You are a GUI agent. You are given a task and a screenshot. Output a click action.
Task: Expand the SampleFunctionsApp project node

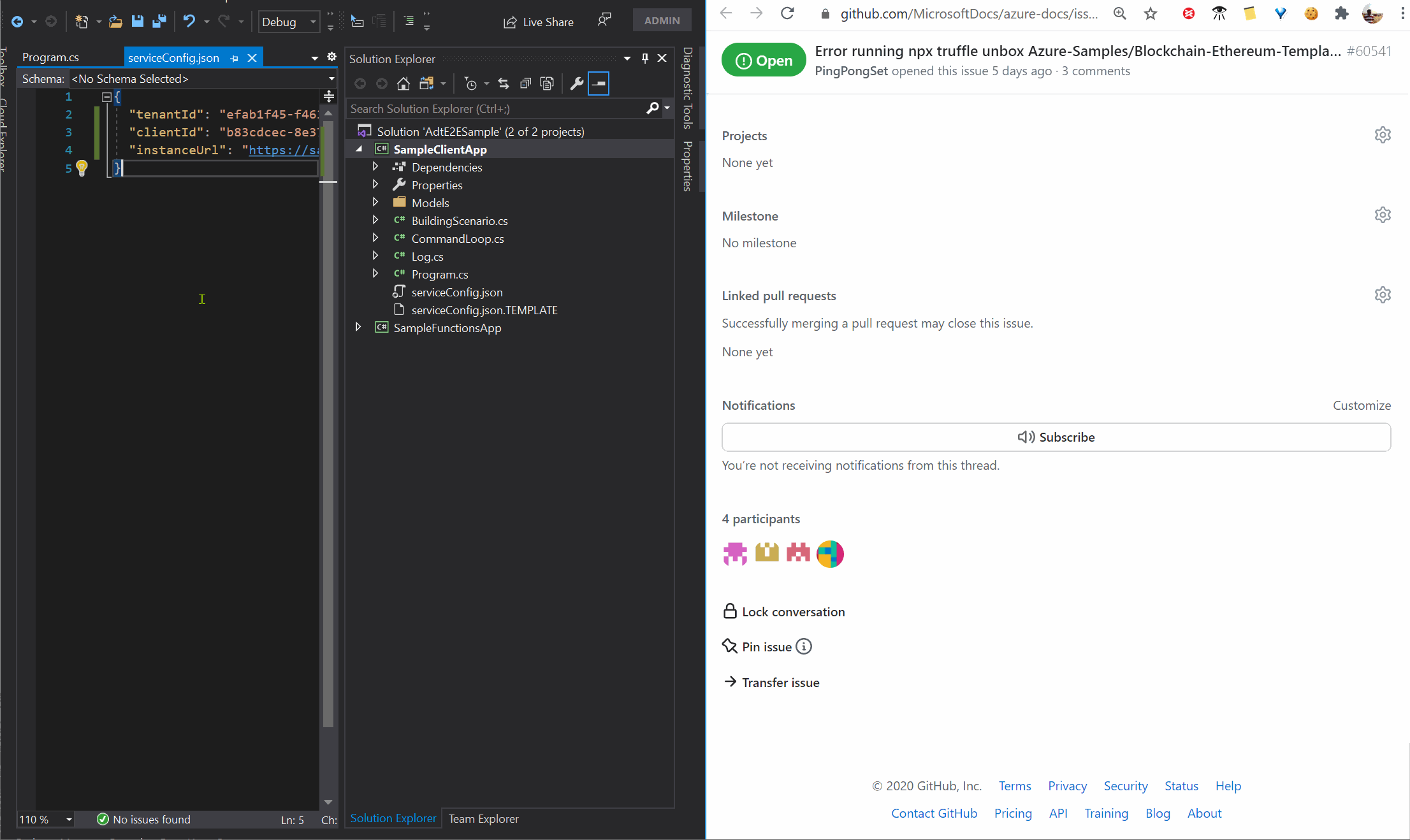pos(358,328)
